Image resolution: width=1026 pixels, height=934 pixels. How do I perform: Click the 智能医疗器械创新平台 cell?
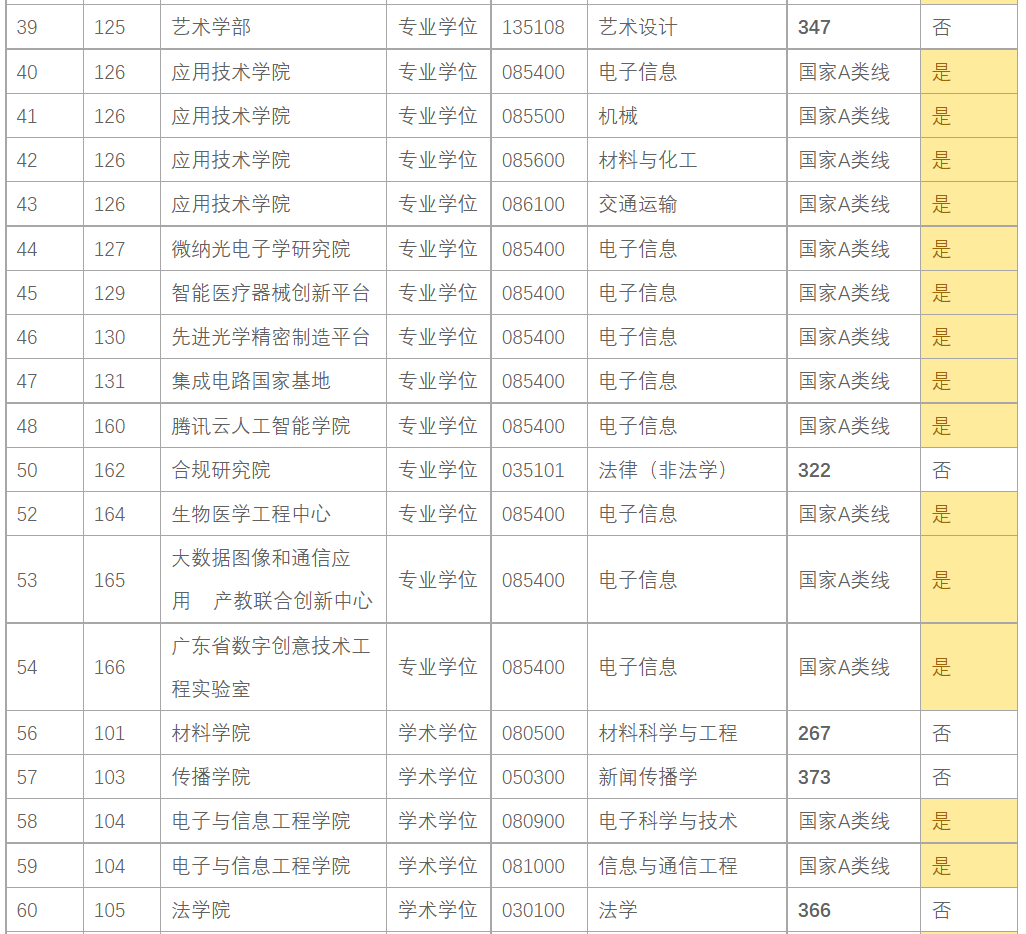coord(271,293)
